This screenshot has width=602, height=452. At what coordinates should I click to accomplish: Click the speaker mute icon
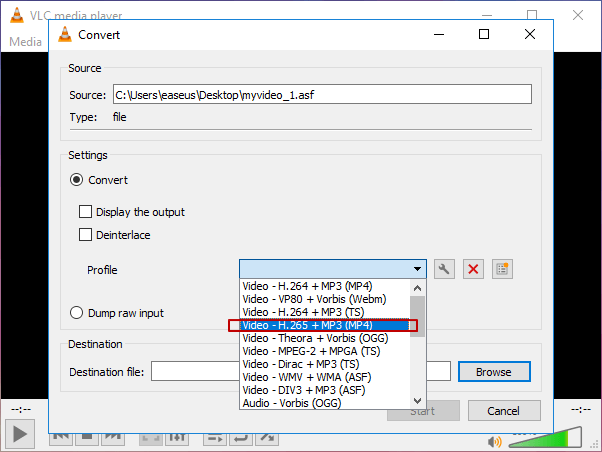pyautogui.click(x=494, y=441)
